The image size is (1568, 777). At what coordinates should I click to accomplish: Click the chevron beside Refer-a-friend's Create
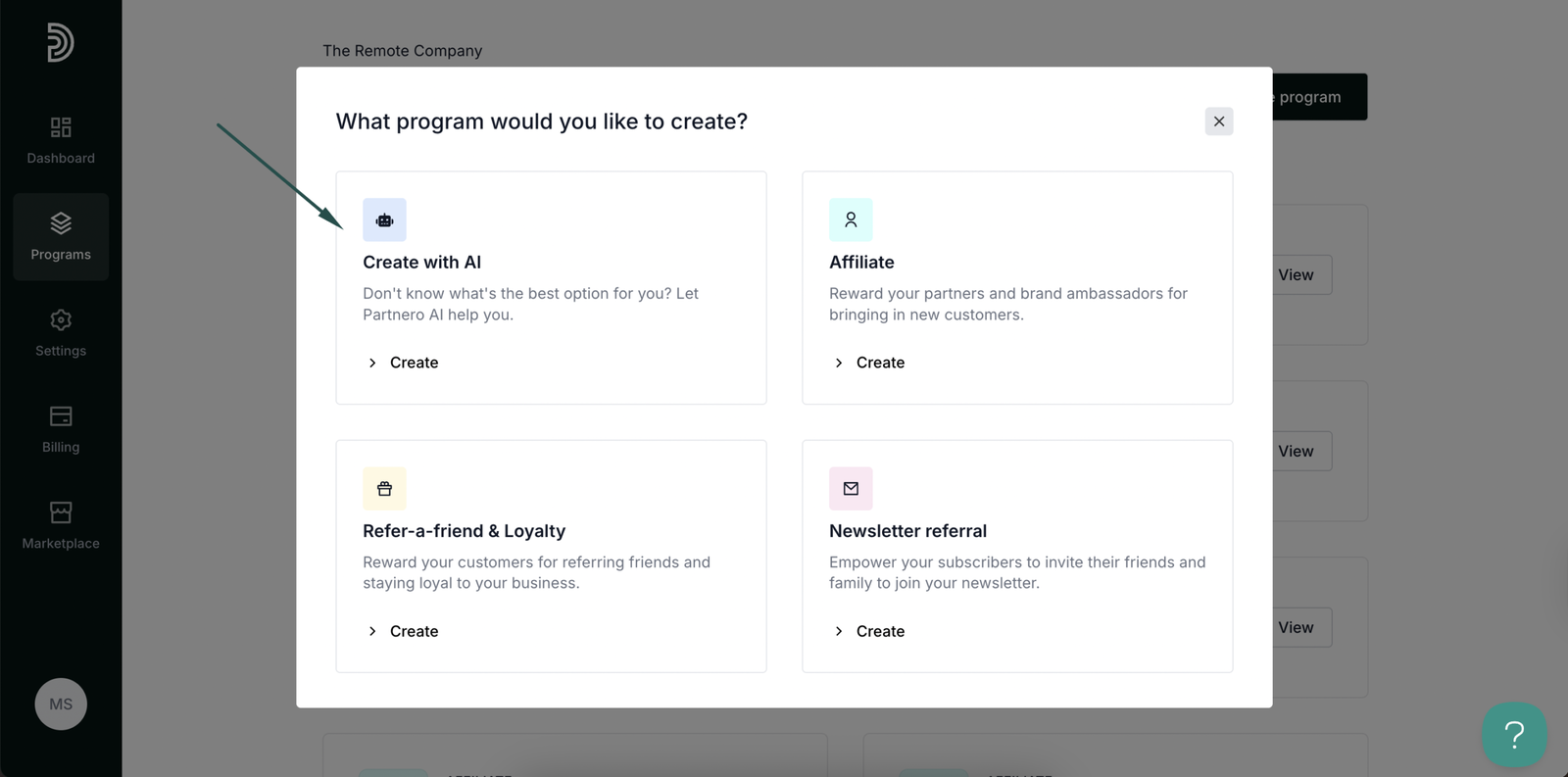click(x=372, y=631)
